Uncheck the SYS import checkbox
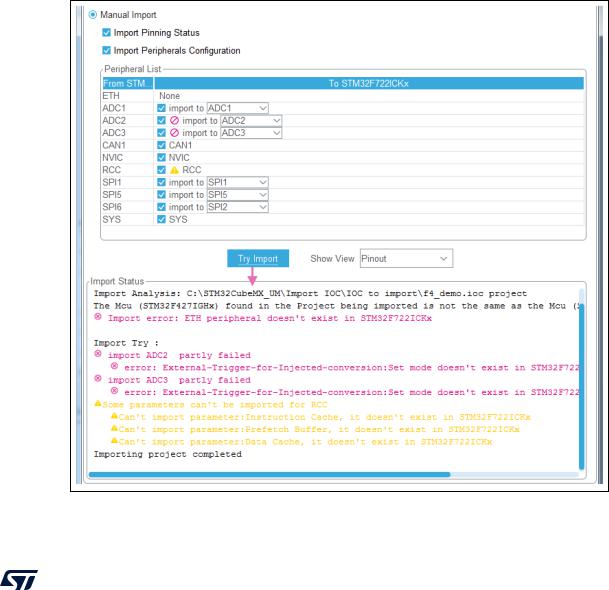The height and width of the screenshot is (590, 609). pos(162,219)
